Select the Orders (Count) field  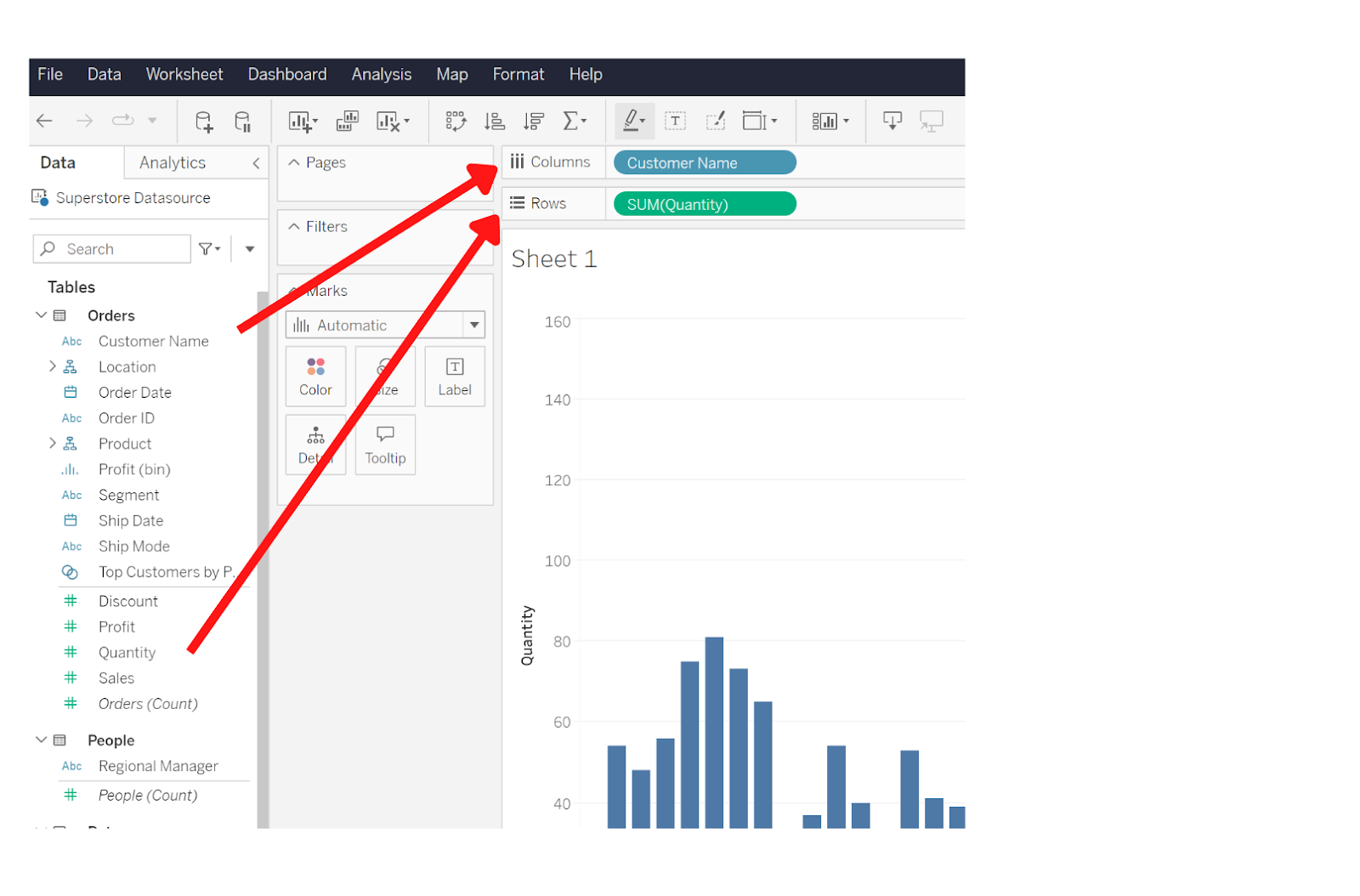click(x=148, y=704)
